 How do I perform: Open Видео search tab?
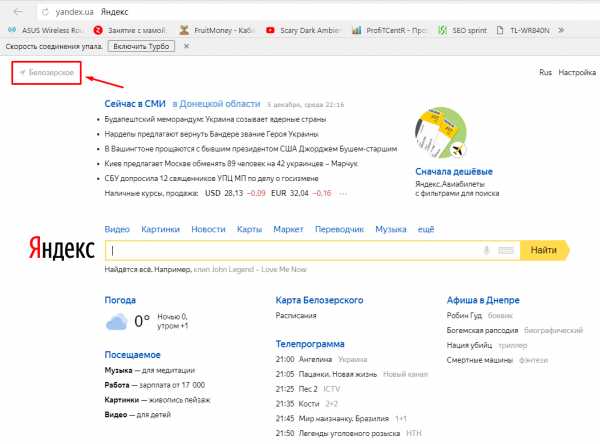coord(117,229)
